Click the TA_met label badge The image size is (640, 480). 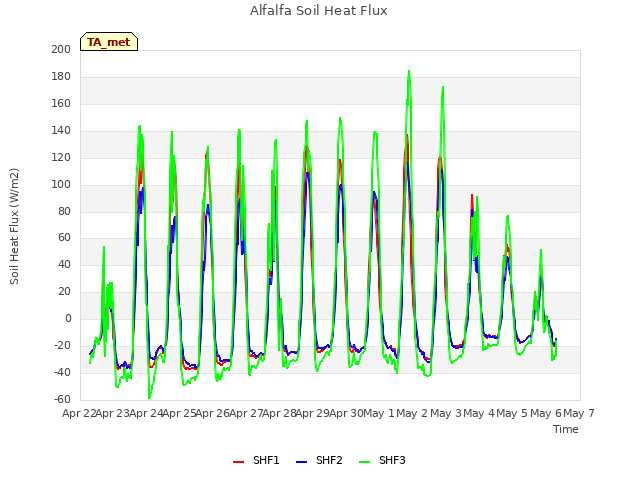coord(109,42)
